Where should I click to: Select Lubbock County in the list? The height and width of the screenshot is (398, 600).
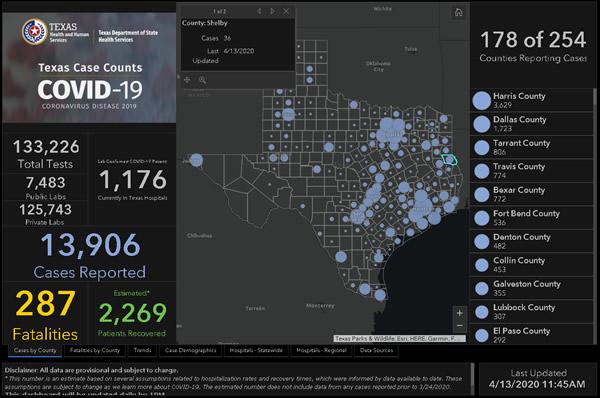pyautogui.click(x=531, y=312)
